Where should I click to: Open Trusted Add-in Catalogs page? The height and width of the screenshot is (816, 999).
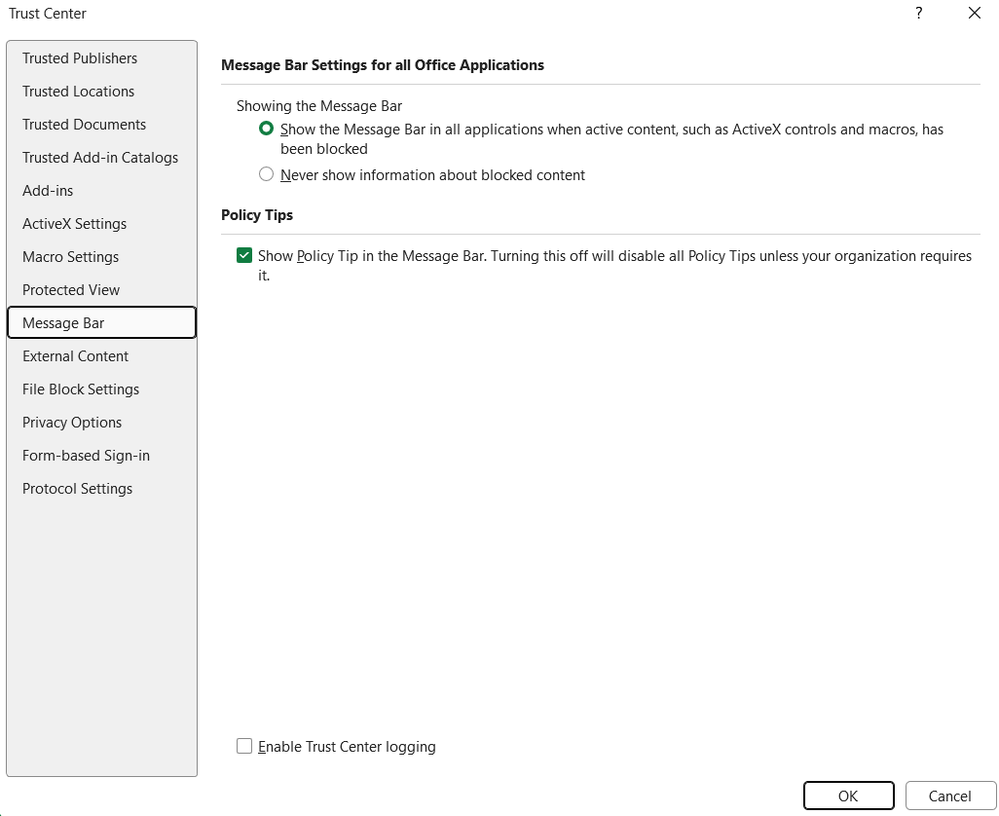coord(100,157)
